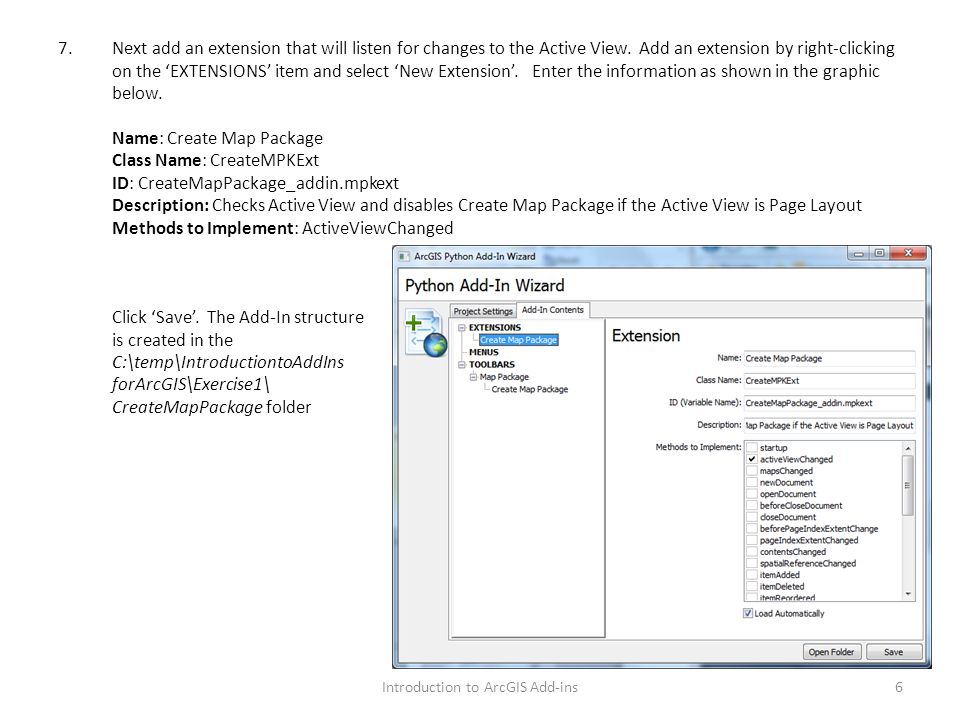Click the ArcGIS wizard title bar icon
Viewport: 960px width, 720px height.
point(403,257)
